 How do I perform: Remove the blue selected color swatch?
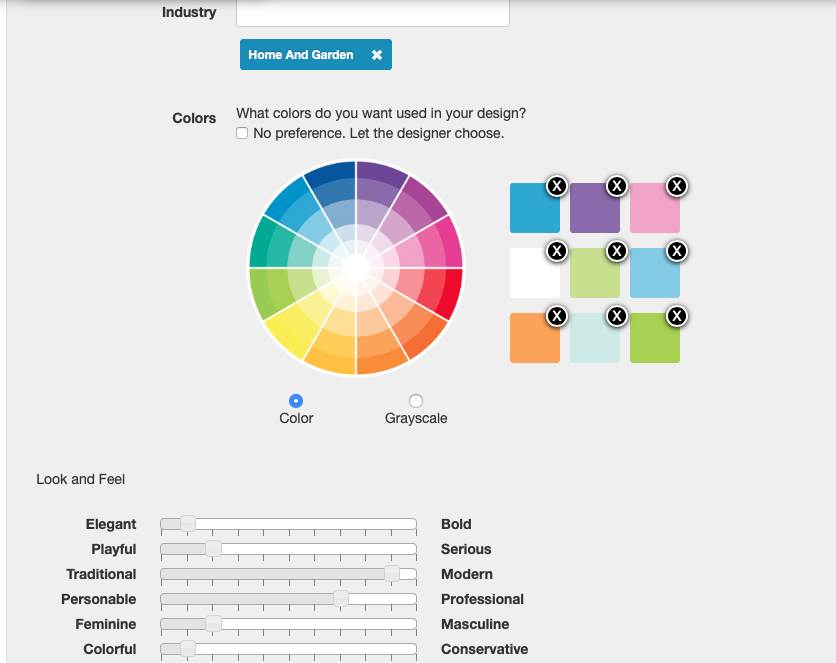[x=557, y=186]
